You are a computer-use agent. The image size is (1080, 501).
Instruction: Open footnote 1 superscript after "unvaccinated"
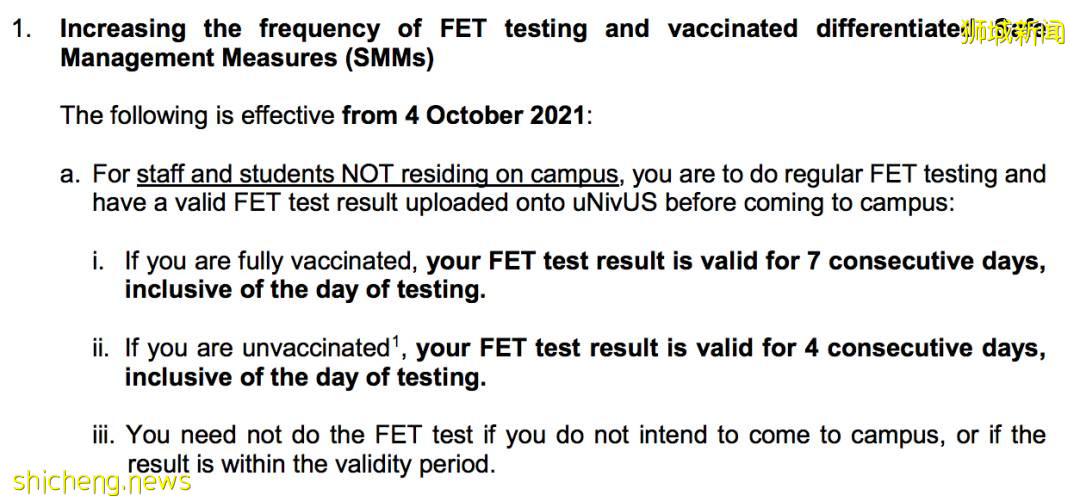[396, 339]
